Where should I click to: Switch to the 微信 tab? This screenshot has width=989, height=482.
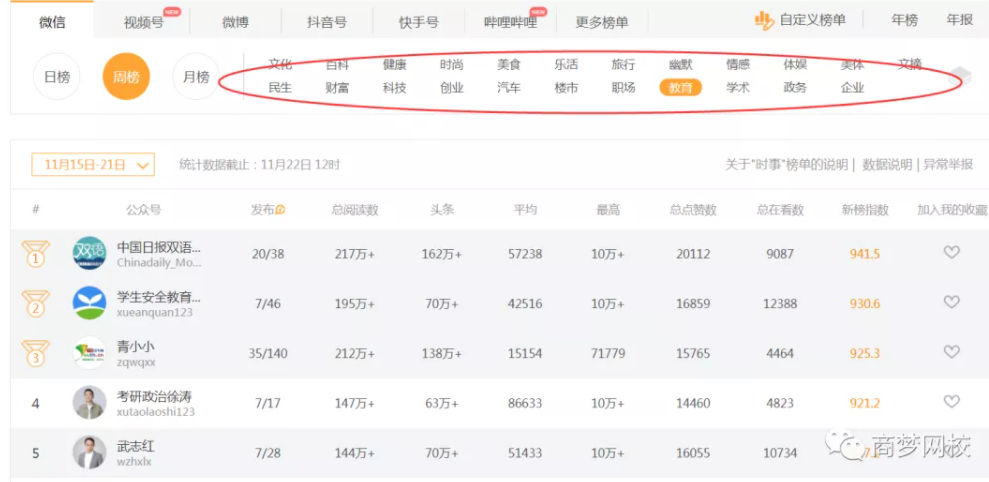pyautogui.click(x=52, y=22)
